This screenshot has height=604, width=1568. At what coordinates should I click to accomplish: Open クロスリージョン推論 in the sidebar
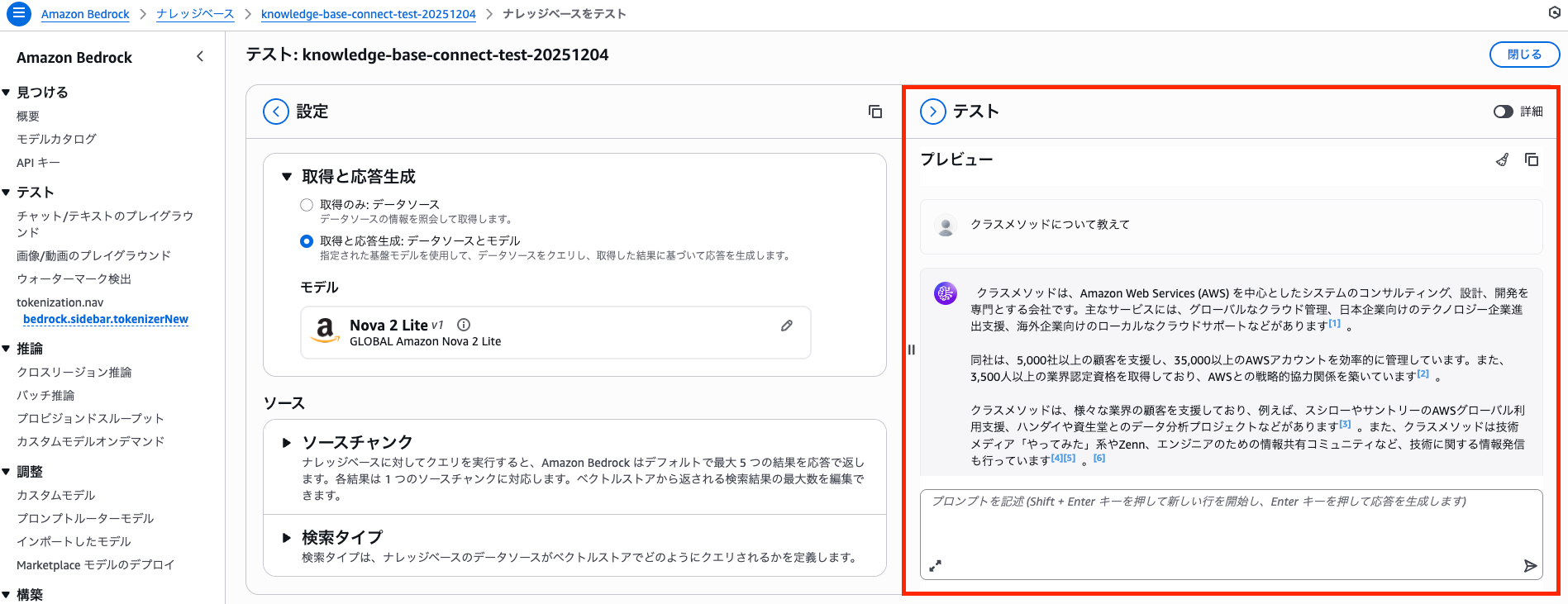[x=74, y=372]
